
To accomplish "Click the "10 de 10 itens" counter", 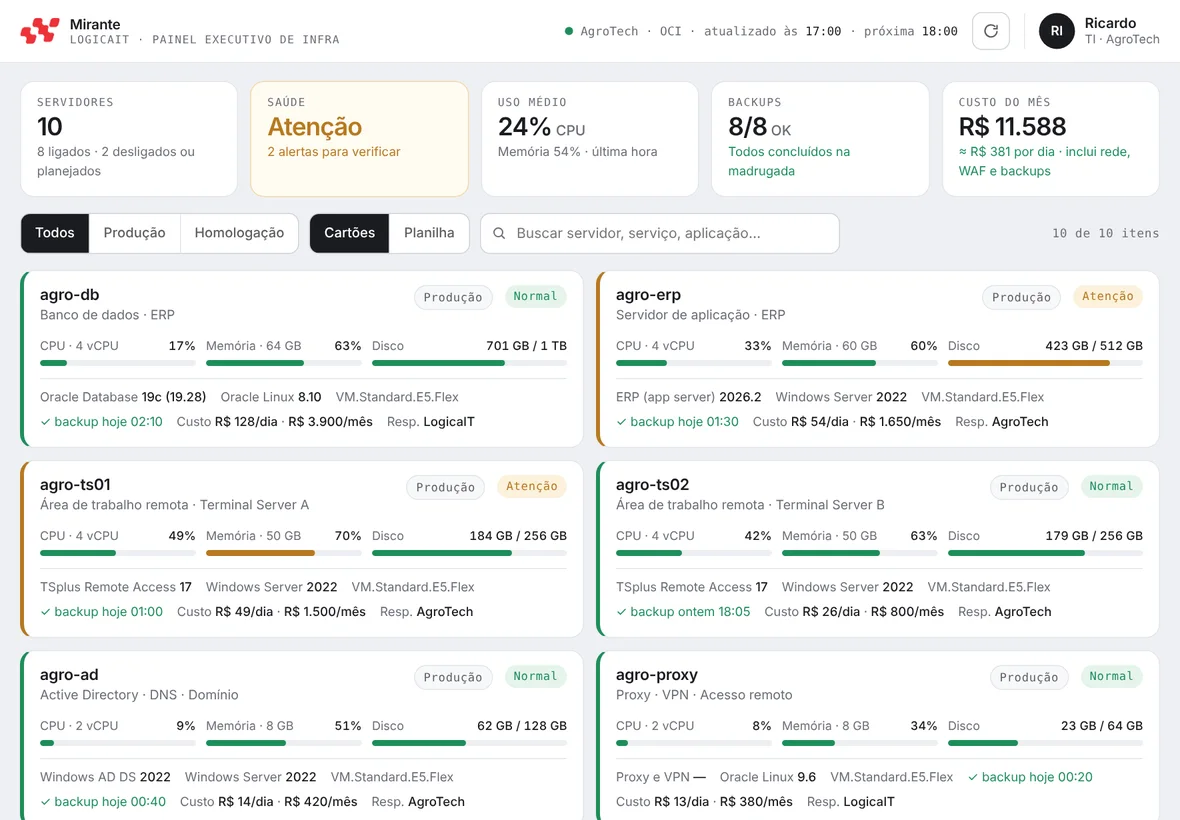I will 1105,233.
